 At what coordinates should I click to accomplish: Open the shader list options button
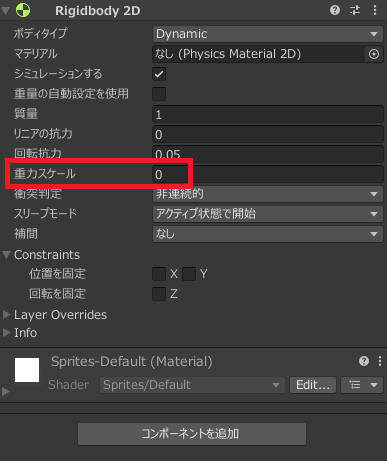tap(362, 385)
